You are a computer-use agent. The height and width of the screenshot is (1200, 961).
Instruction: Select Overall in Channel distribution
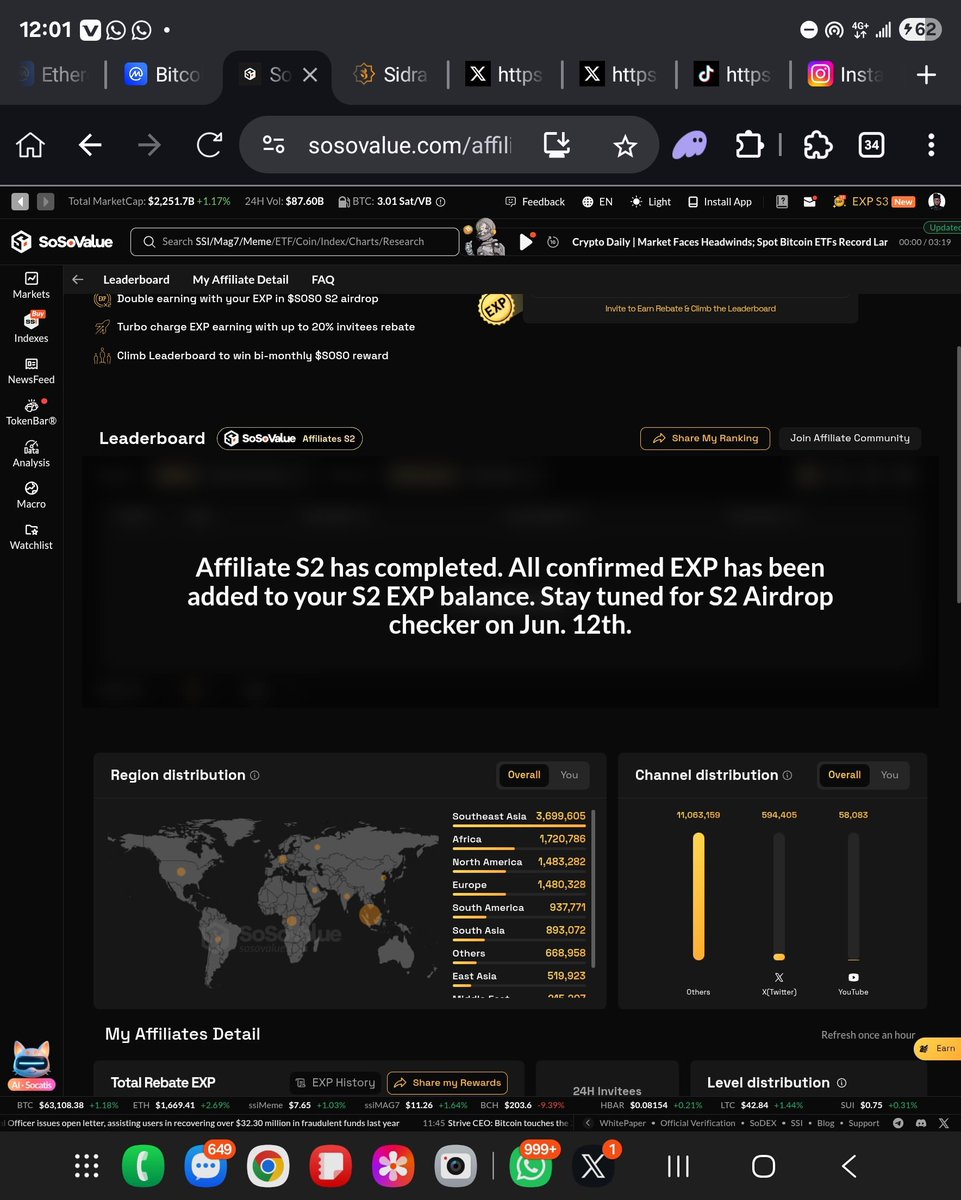point(844,775)
